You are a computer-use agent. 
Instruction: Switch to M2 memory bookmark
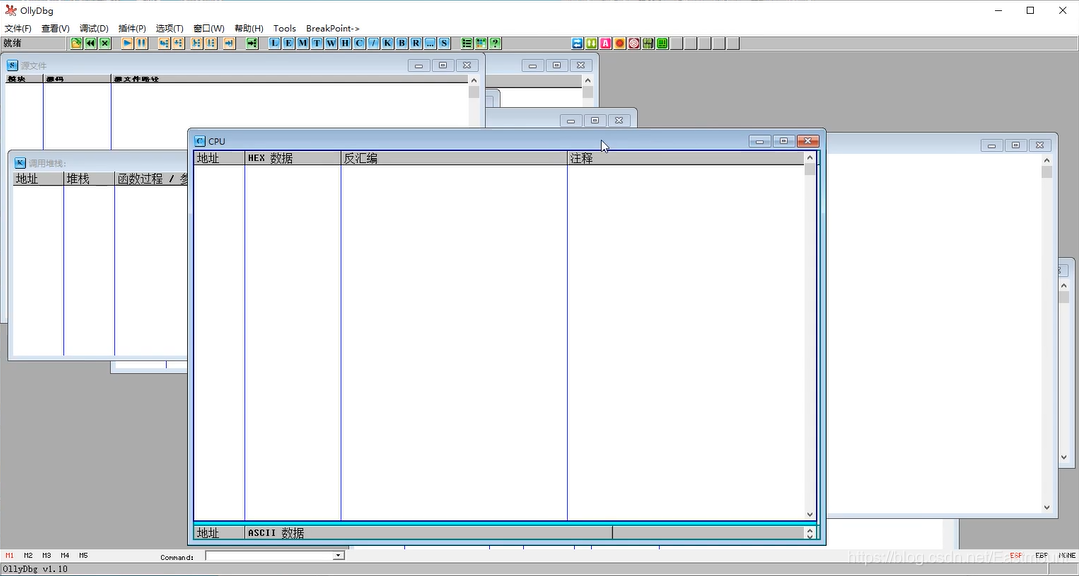tap(28, 555)
